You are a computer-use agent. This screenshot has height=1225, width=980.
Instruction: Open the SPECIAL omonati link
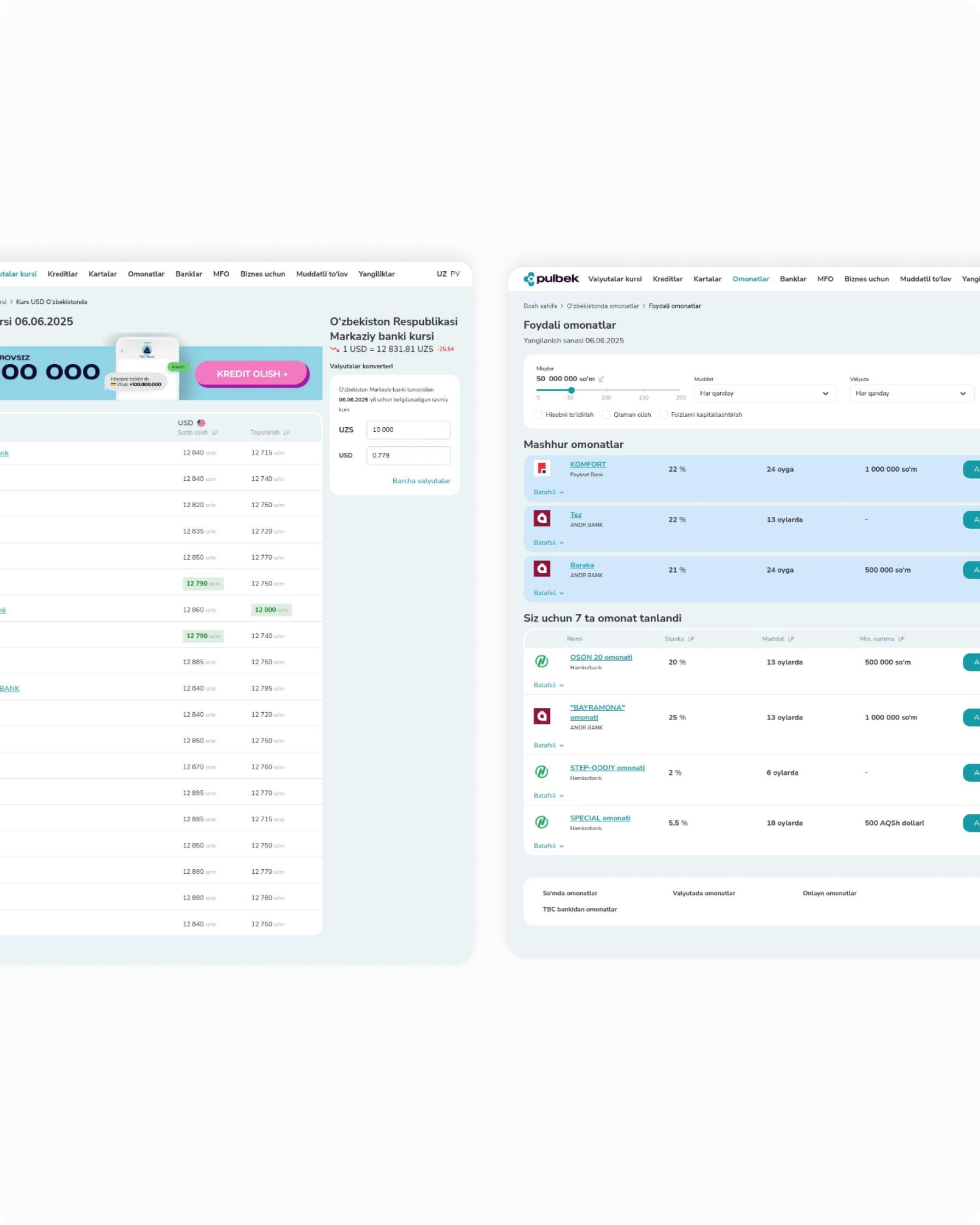point(600,818)
